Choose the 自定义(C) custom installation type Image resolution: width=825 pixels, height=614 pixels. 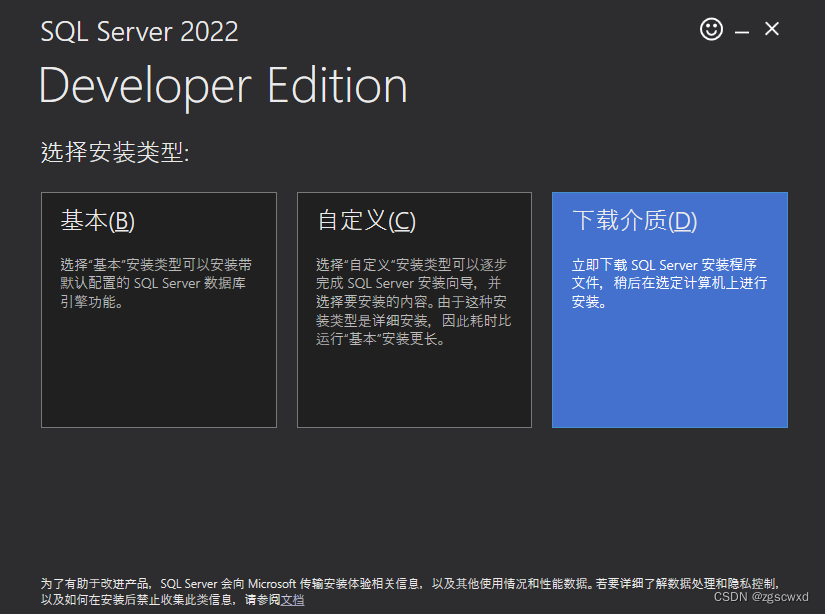pyautogui.click(x=414, y=310)
